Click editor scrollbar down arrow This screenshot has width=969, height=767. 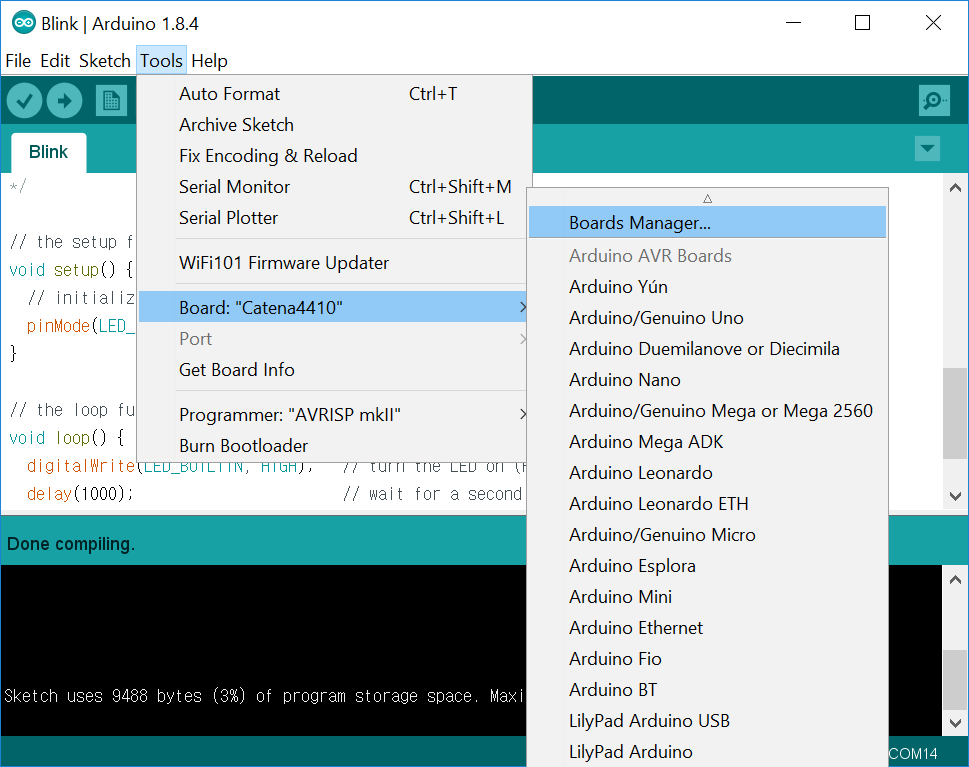[x=955, y=496]
